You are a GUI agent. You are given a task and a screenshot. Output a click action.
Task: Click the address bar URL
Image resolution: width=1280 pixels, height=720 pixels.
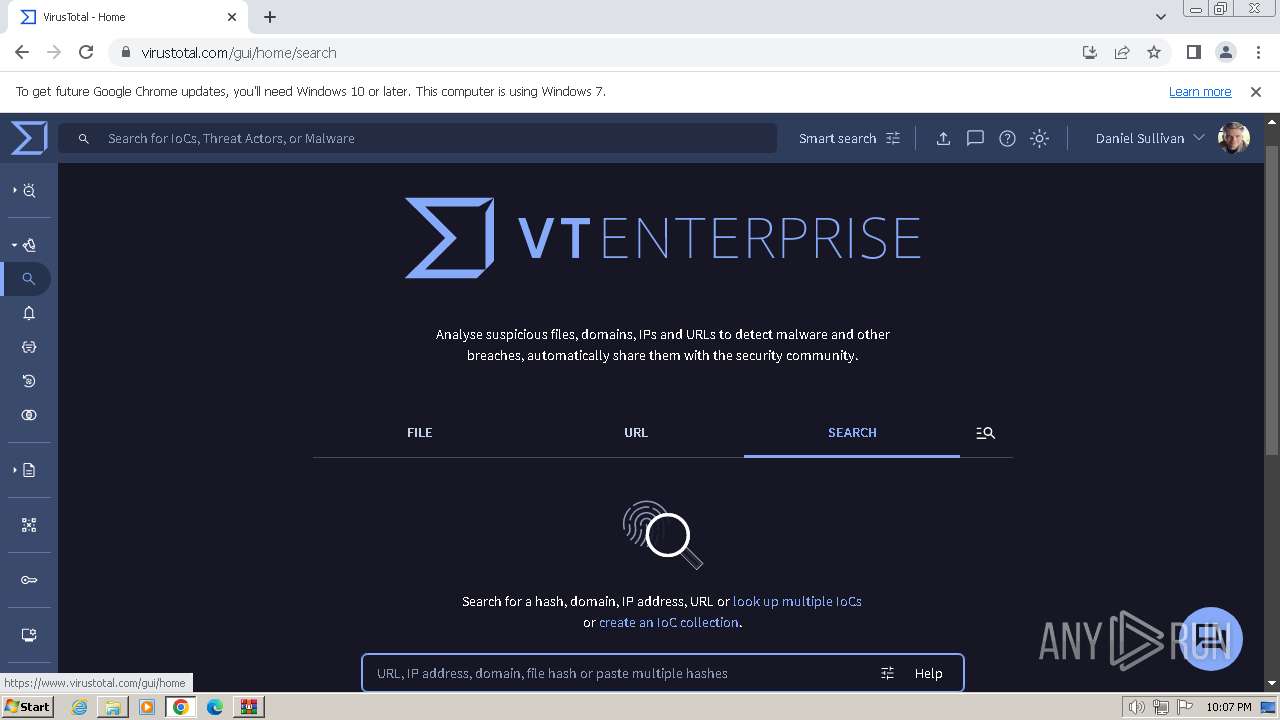click(x=239, y=52)
